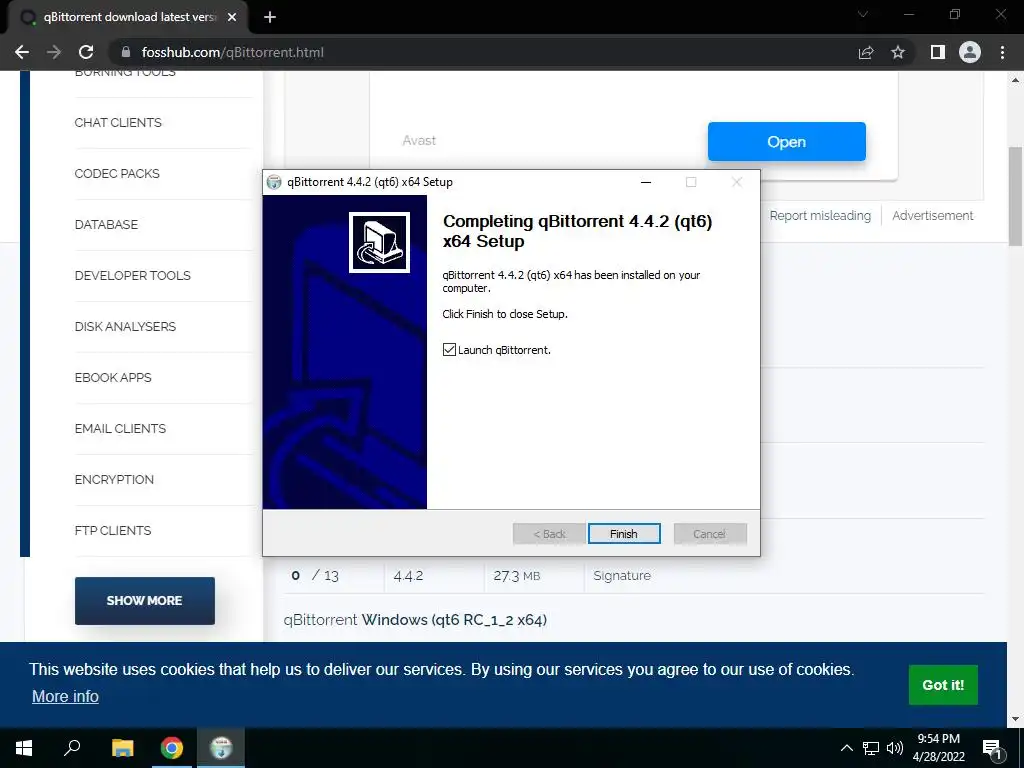The image size is (1024, 768).
Task: Open the EBOOK APPS category
Action: tap(113, 377)
